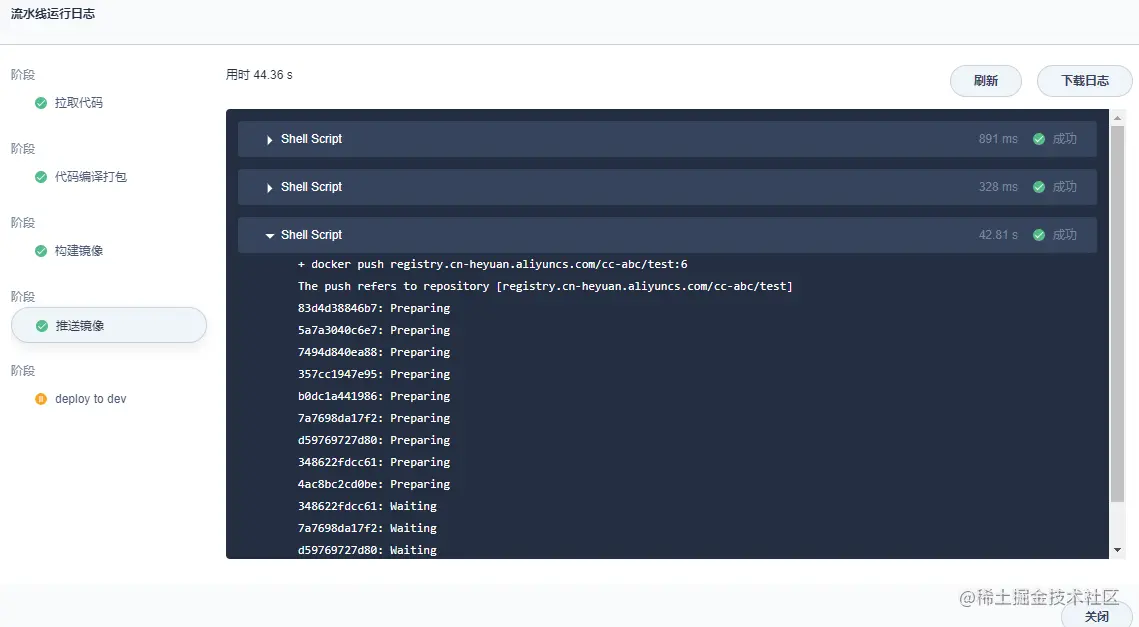Click green check icon beside 代码编译打包
This screenshot has height=627, width=1139.
(x=41, y=177)
